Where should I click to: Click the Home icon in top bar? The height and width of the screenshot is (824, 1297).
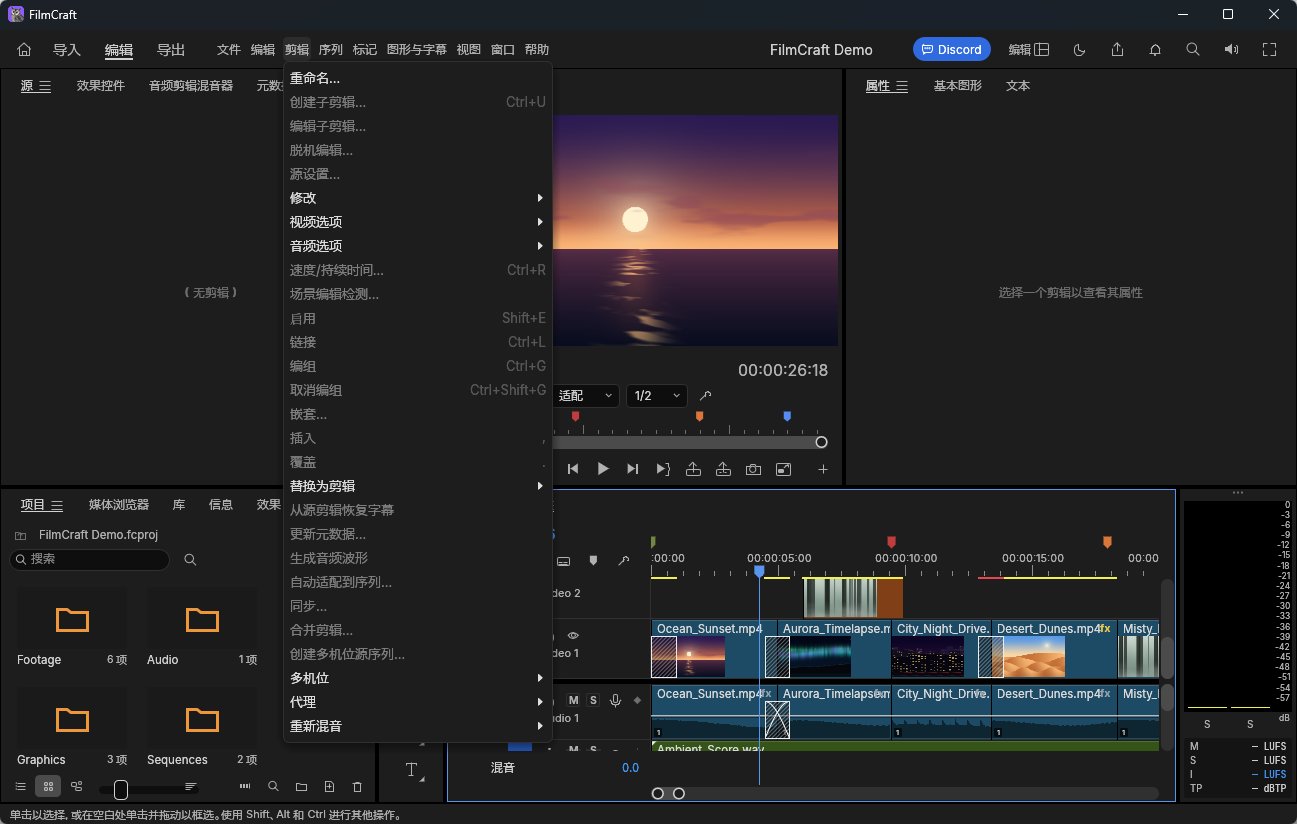25,49
